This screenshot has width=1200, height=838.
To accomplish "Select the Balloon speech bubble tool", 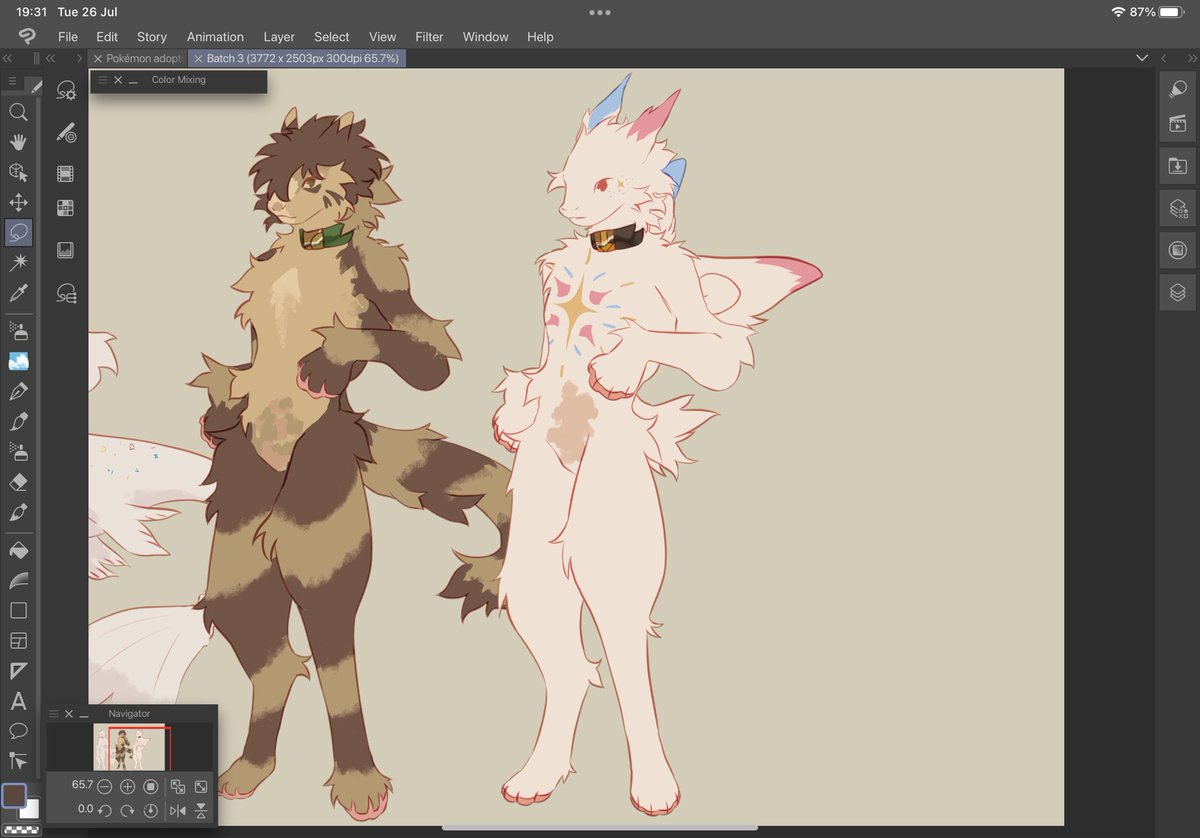I will tap(18, 731).
